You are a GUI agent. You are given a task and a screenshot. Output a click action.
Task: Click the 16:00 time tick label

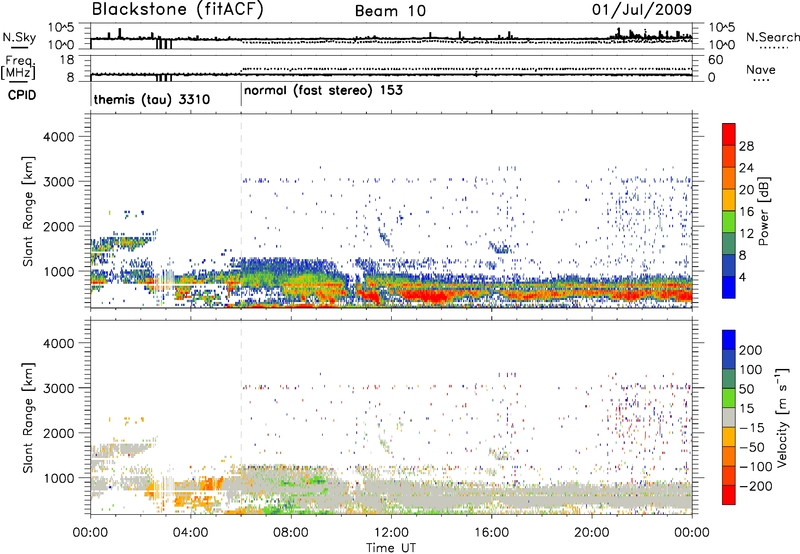491,533
